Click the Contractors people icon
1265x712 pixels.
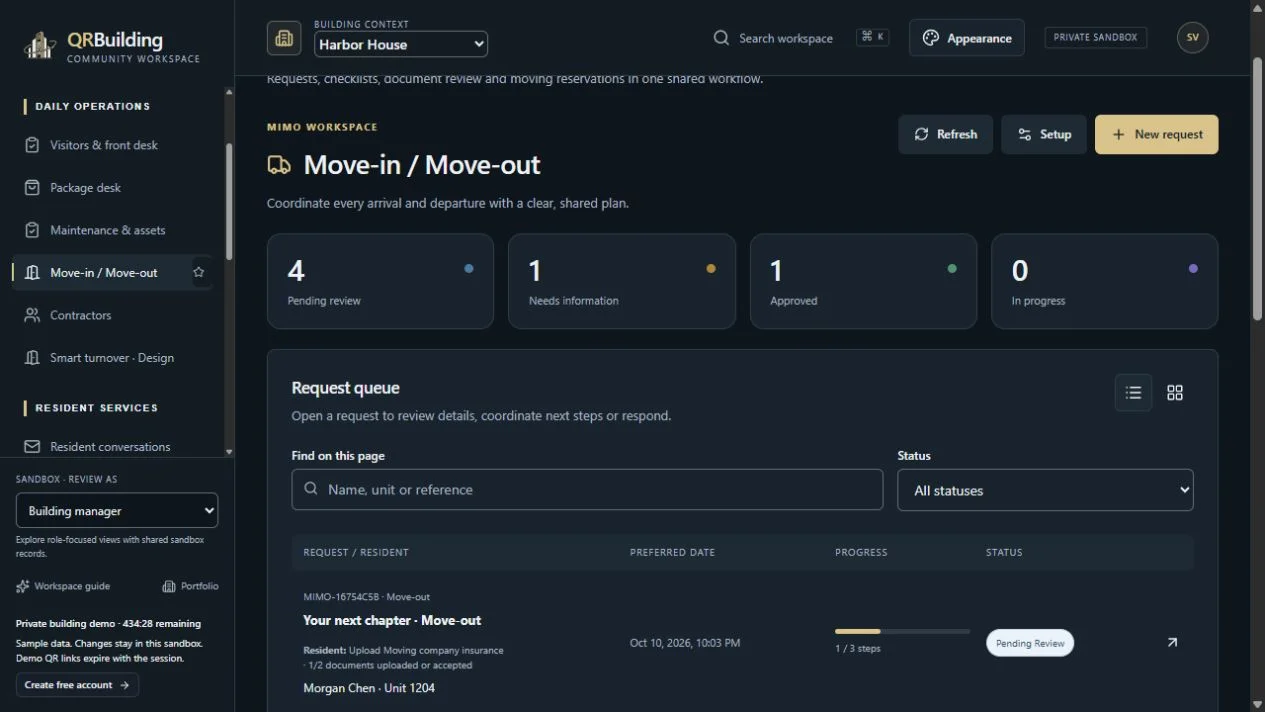point(32,315)
